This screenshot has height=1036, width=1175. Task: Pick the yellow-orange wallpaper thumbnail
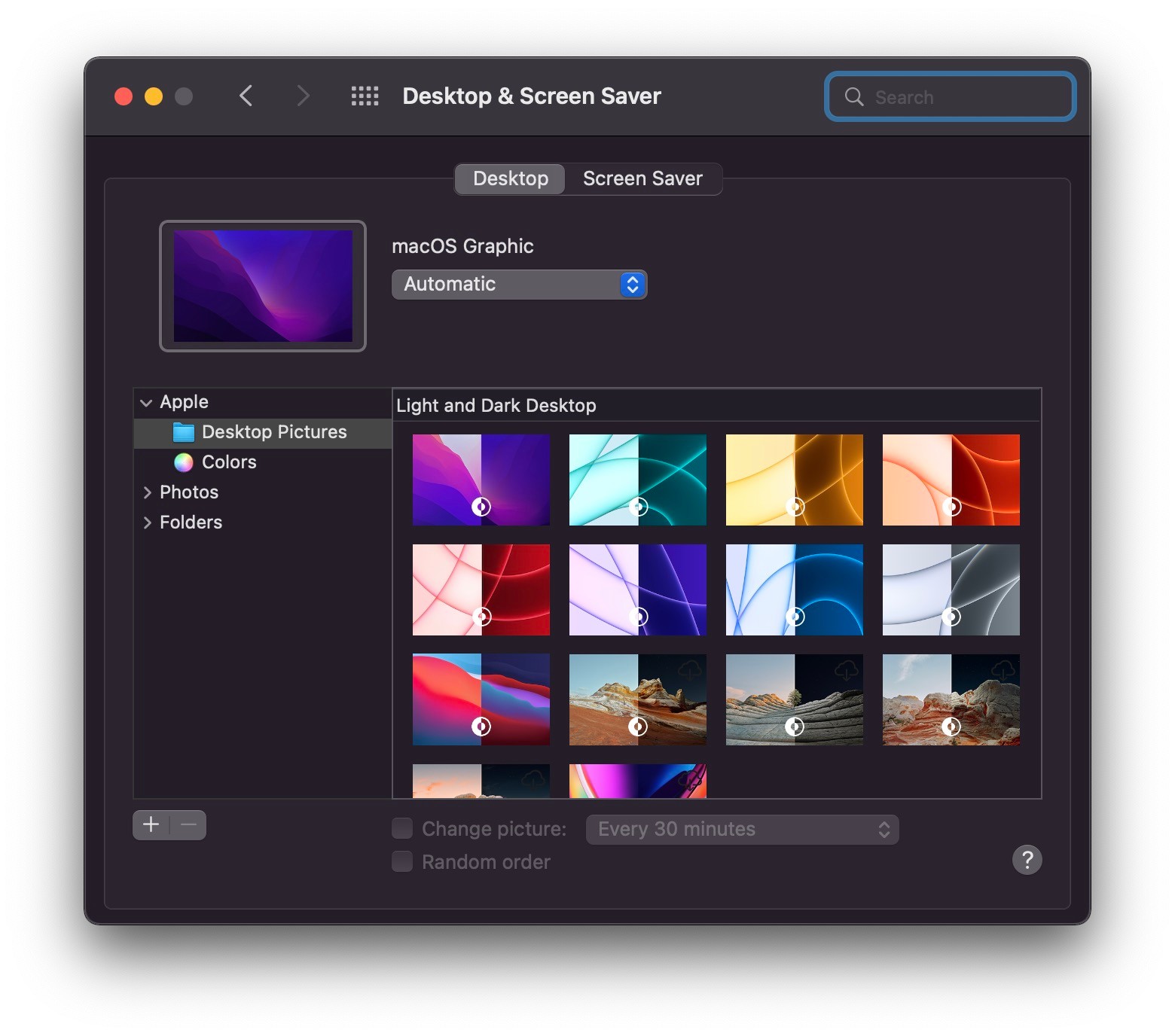[x=794, y=480]
